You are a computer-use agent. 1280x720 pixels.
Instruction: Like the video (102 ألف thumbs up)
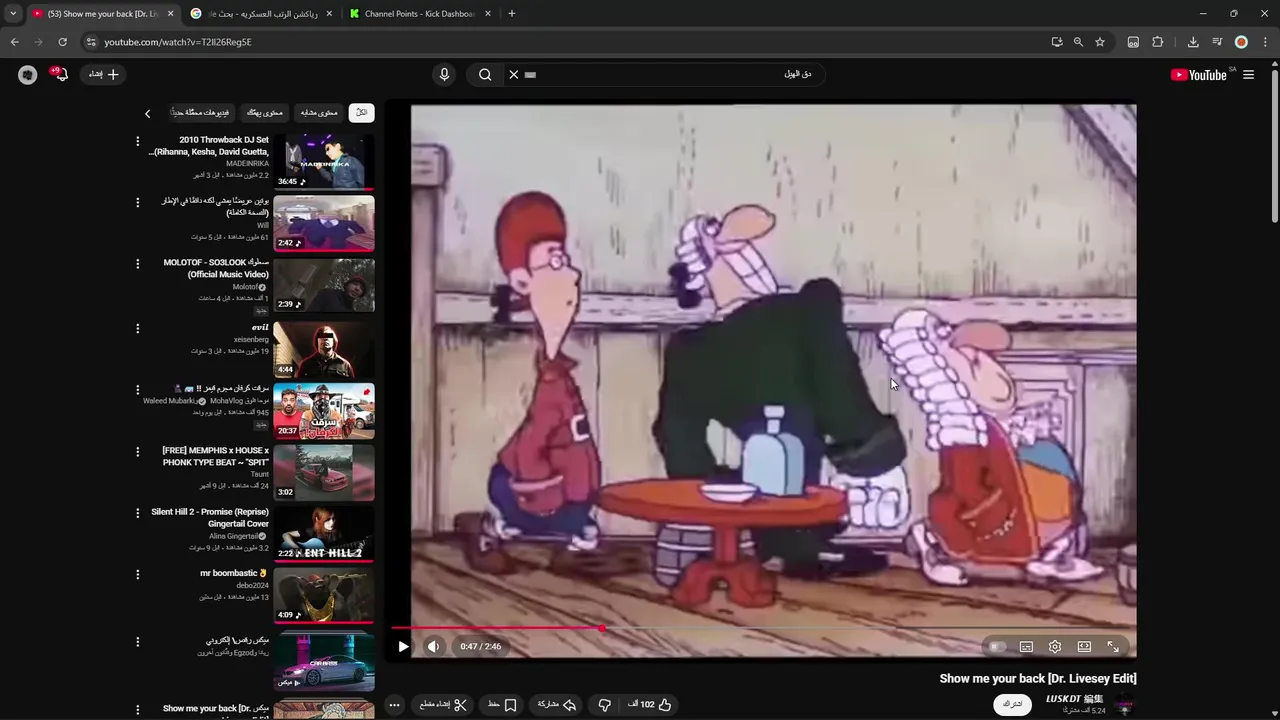(650, 705)
